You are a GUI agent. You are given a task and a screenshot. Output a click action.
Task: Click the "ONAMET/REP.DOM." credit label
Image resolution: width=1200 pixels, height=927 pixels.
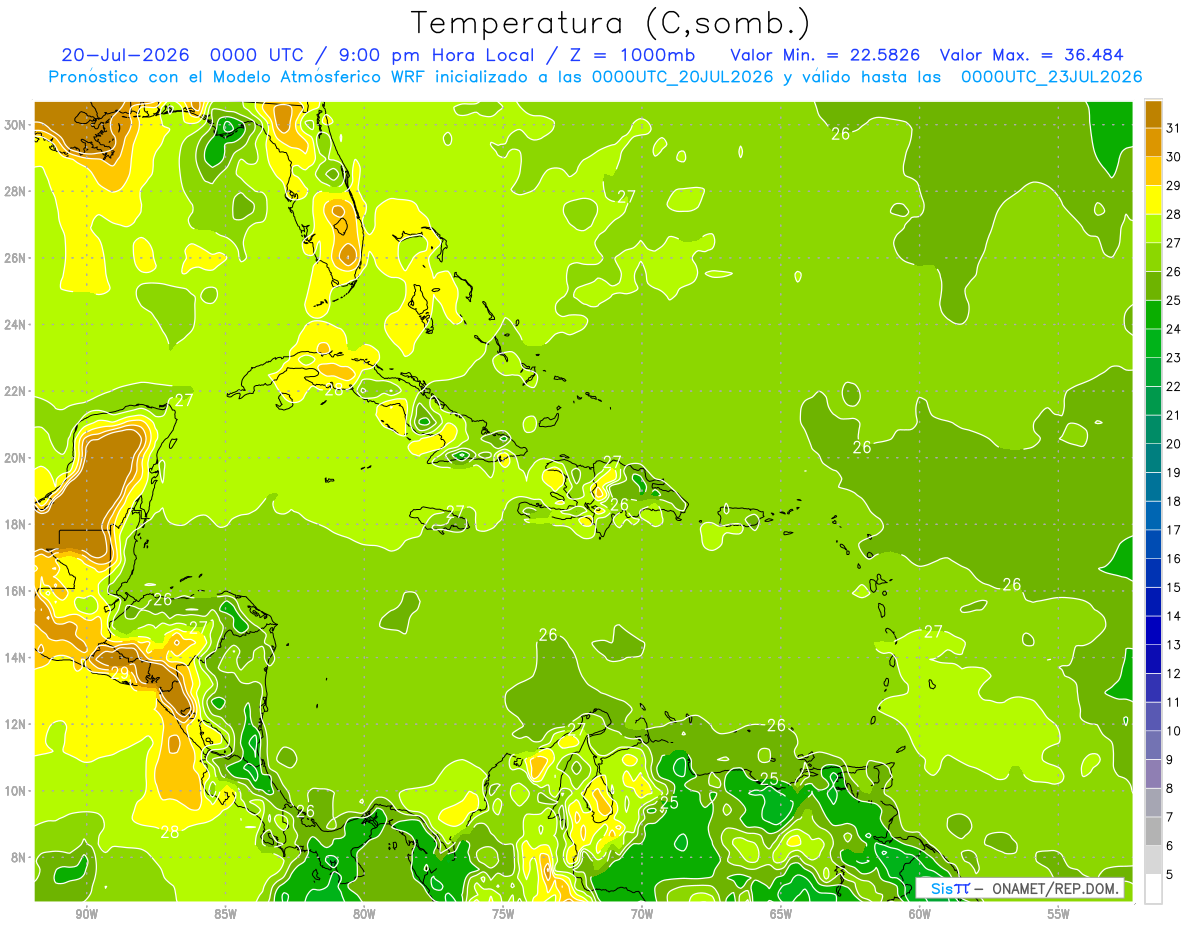pyautogui.click(x=1054, y=888)
